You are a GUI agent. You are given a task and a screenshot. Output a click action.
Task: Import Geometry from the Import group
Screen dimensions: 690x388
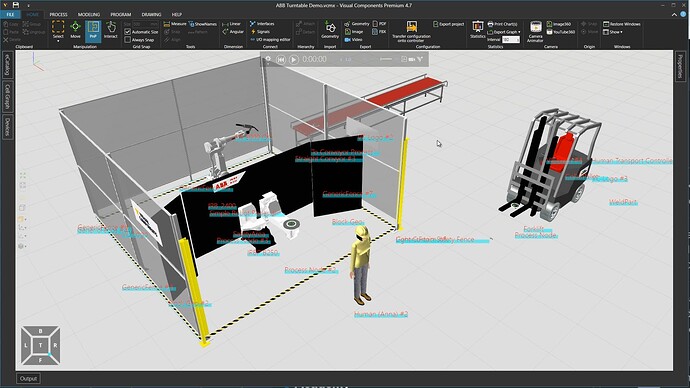330,30
